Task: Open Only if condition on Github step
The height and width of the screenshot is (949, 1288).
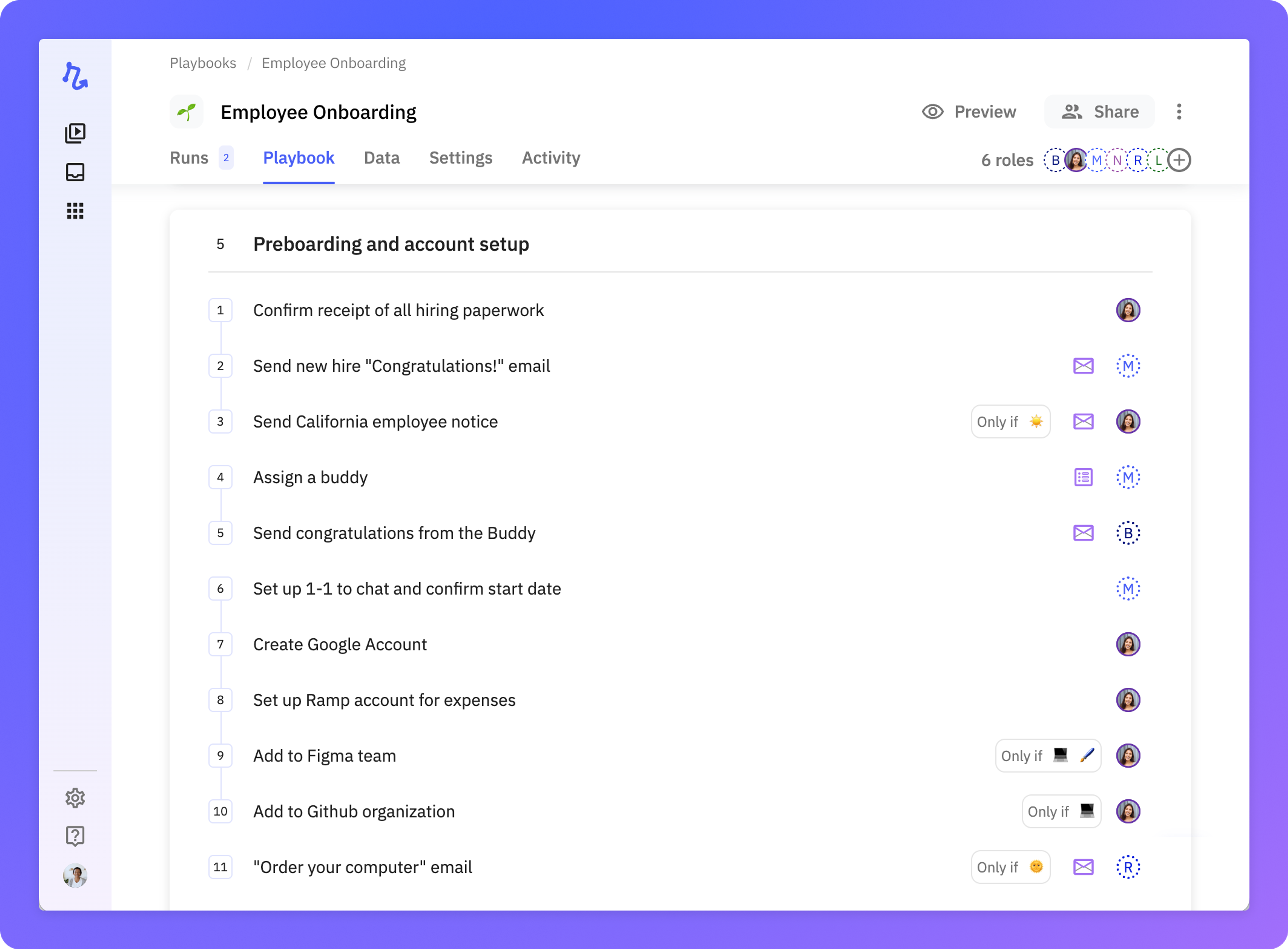Action: 1061,812
